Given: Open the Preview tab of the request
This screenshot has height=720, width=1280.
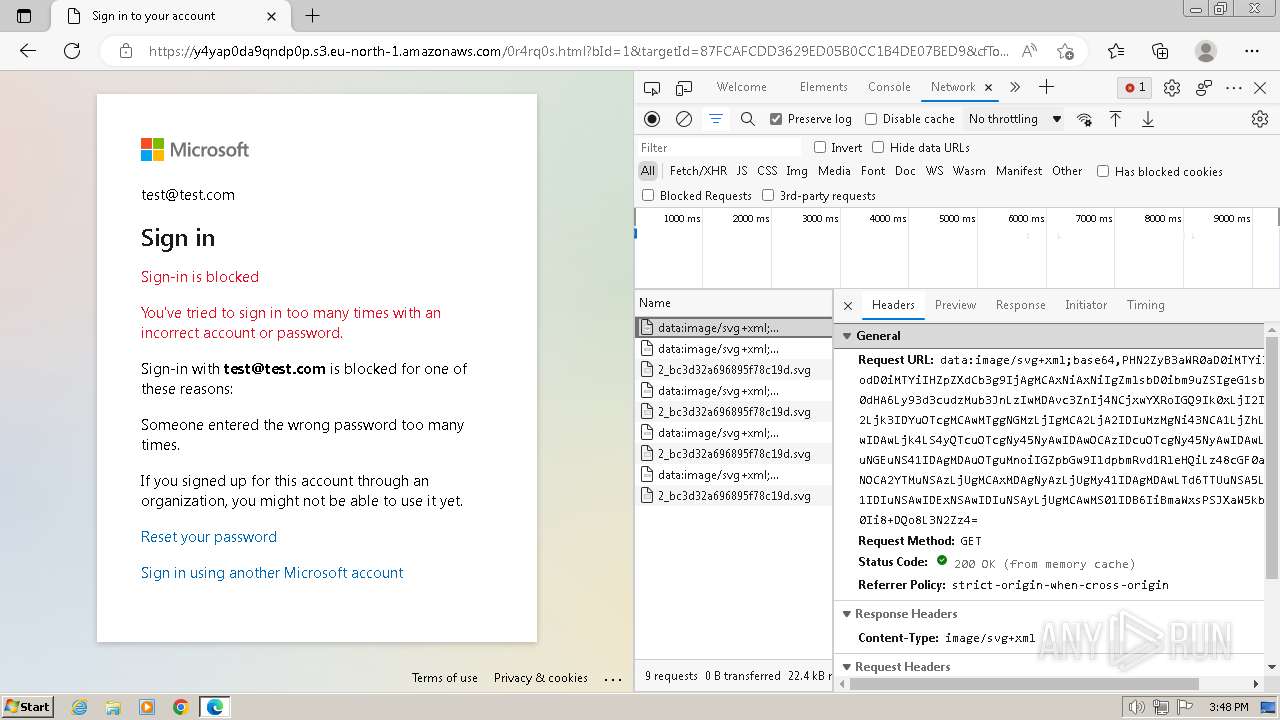Looking at the screenshot, I should [955, 305].
